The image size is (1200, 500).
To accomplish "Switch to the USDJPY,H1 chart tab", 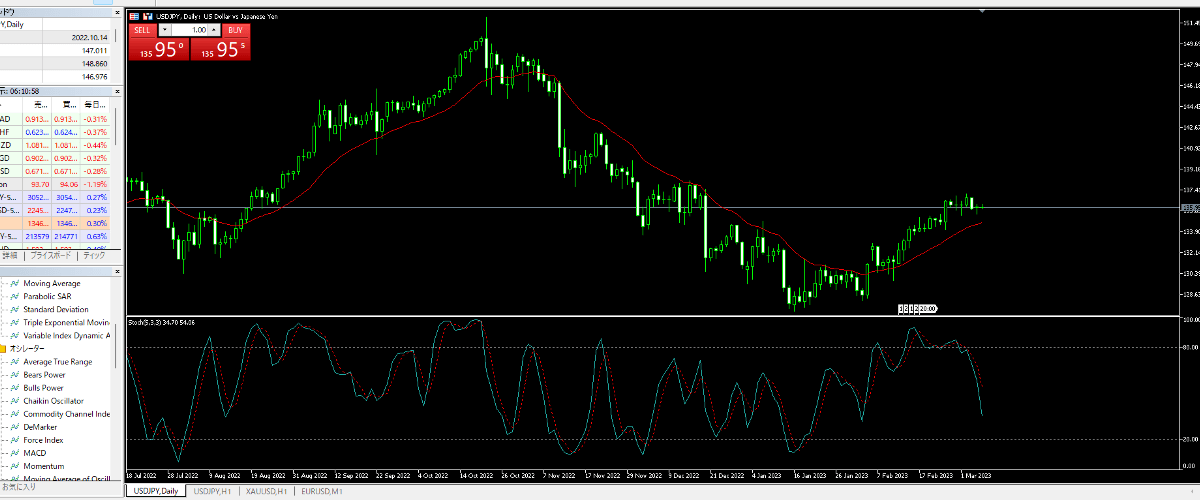I will [213, 491].
